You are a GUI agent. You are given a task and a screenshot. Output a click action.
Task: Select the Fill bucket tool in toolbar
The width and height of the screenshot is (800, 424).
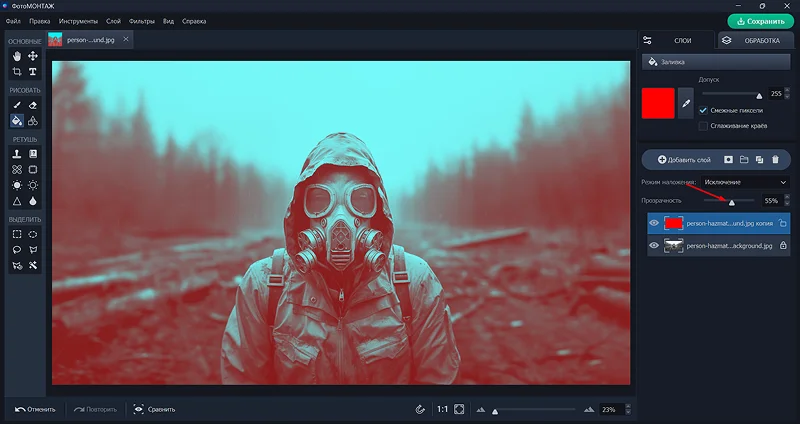point(17,121)
